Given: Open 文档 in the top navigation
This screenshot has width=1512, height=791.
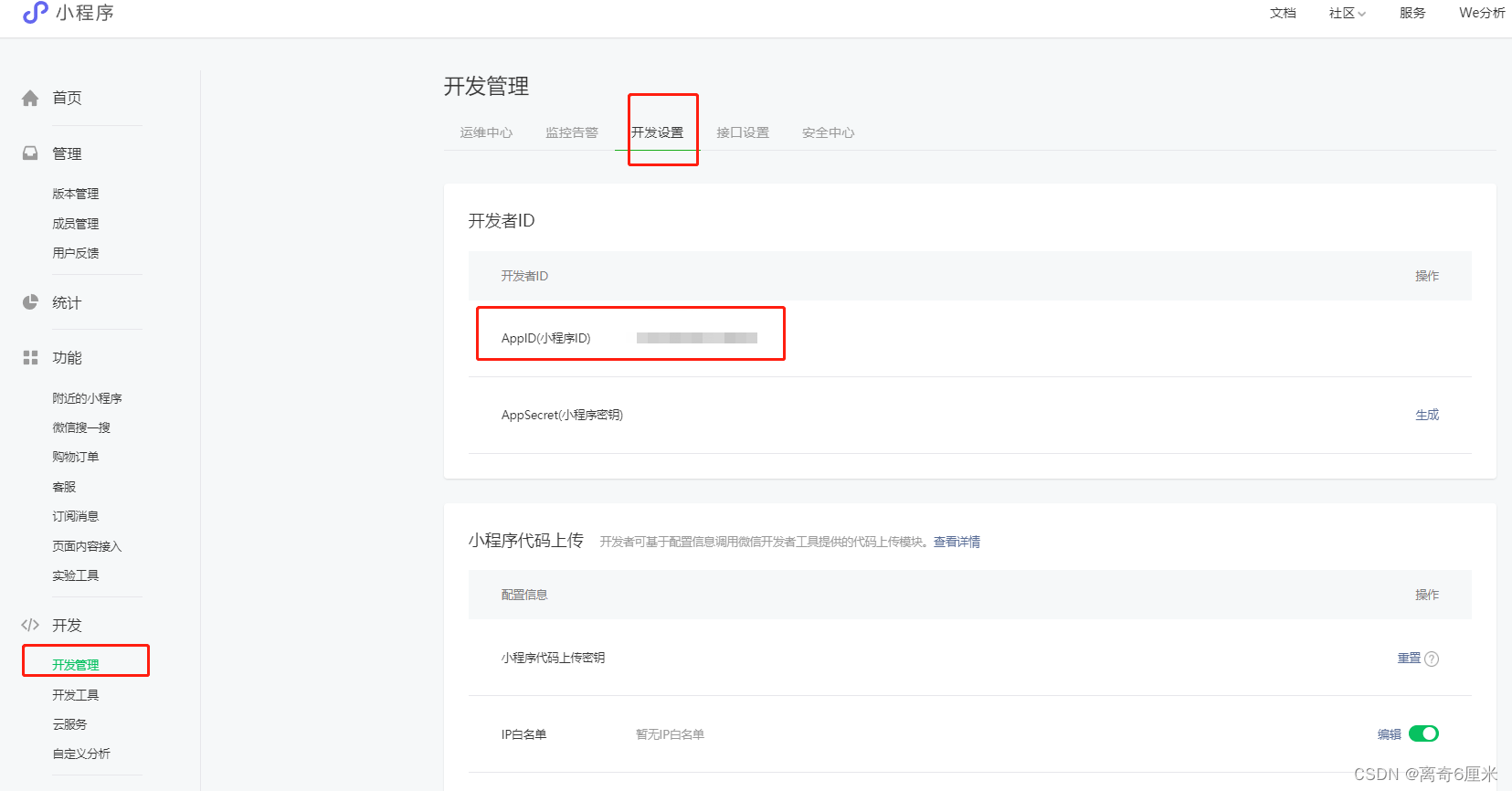Looking at the screenshot, I should click(1283, 13).
